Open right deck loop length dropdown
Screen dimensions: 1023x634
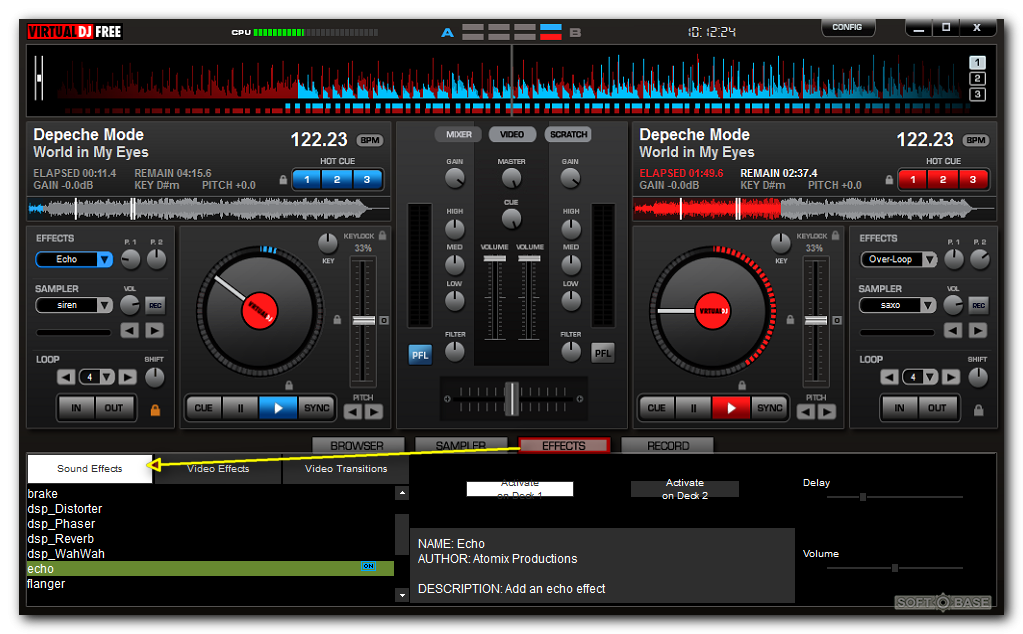930,377
